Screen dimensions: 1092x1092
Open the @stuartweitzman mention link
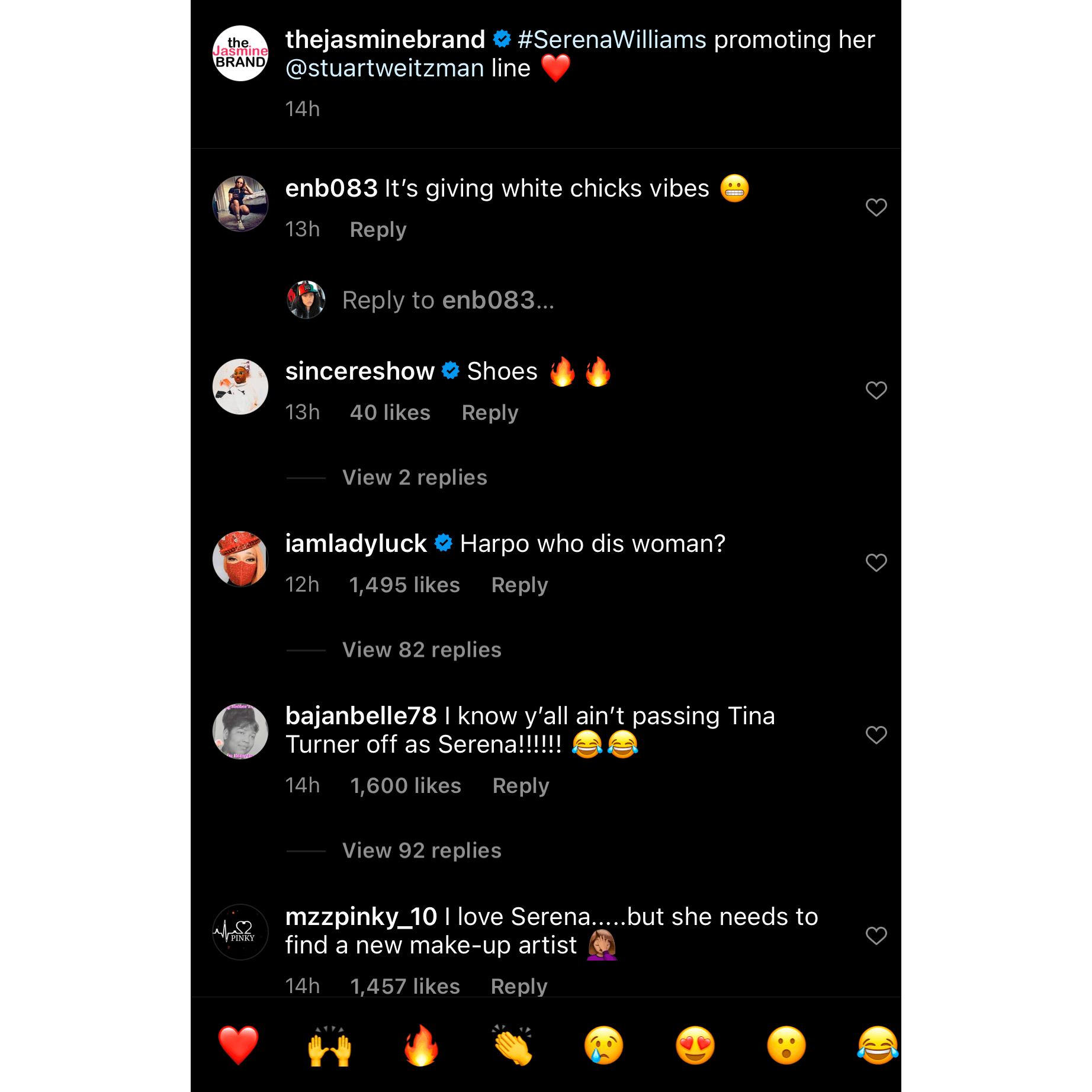click(x=385, y=68)
